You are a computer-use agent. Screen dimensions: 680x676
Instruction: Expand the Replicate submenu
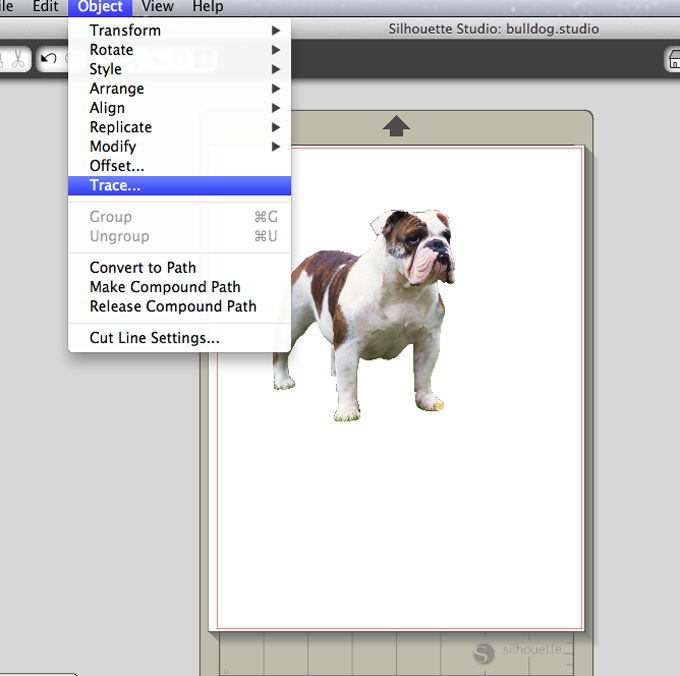pos(180,127)
